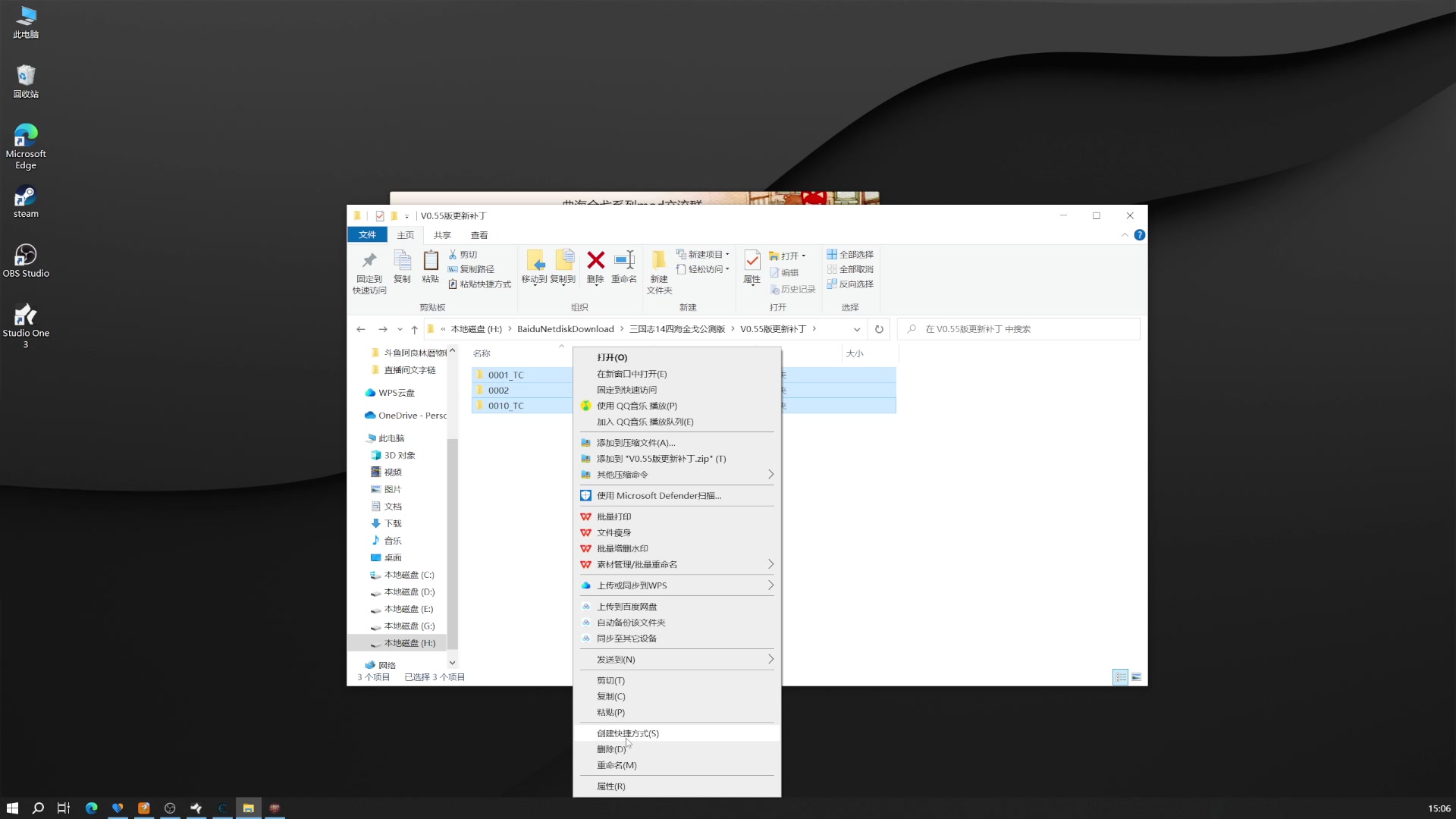
Task: Click Paste Shortcut in the ribbon
Action: click(x=479, y=284)
